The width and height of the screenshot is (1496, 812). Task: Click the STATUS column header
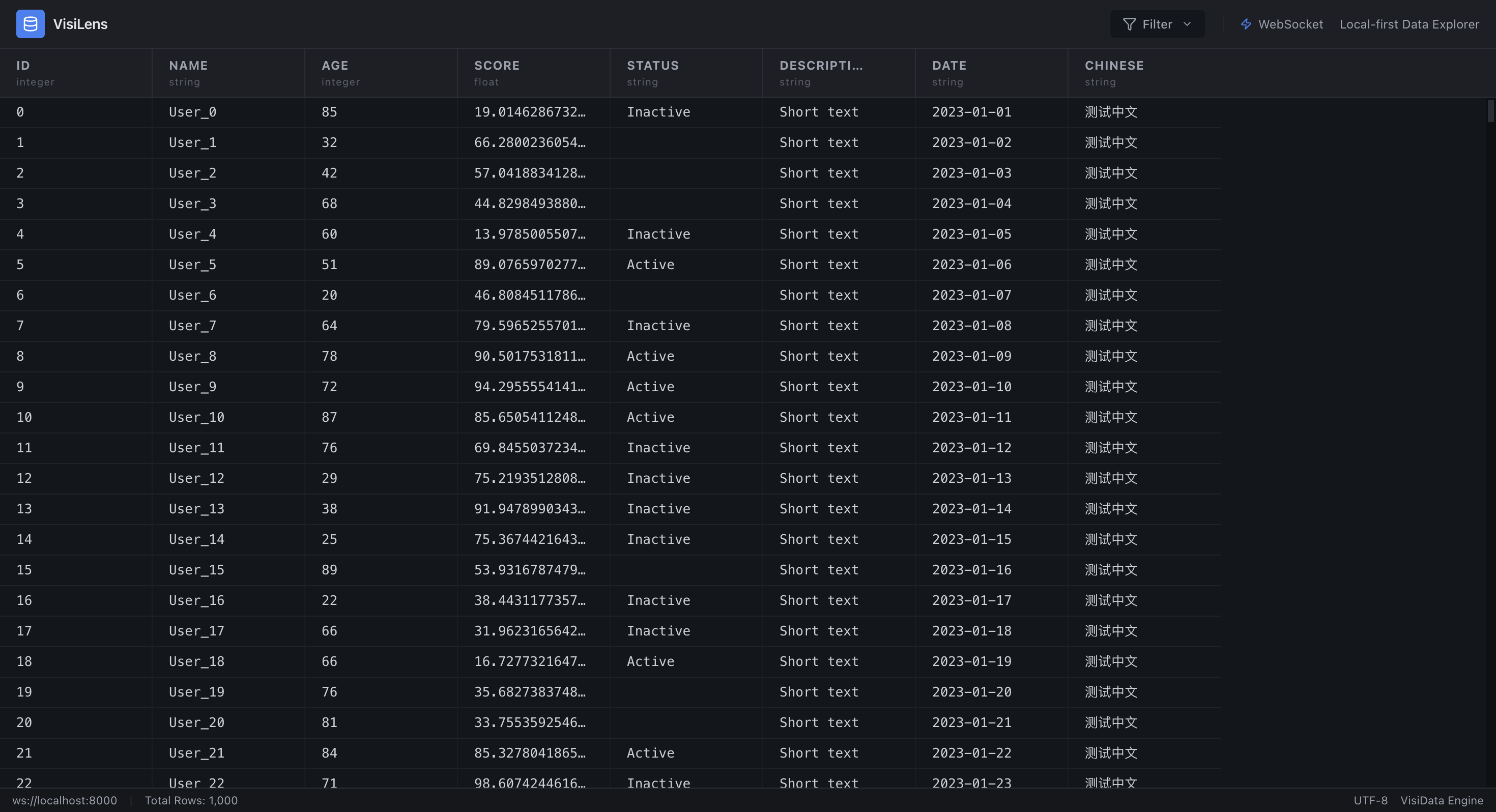click(x=653, y=66)
